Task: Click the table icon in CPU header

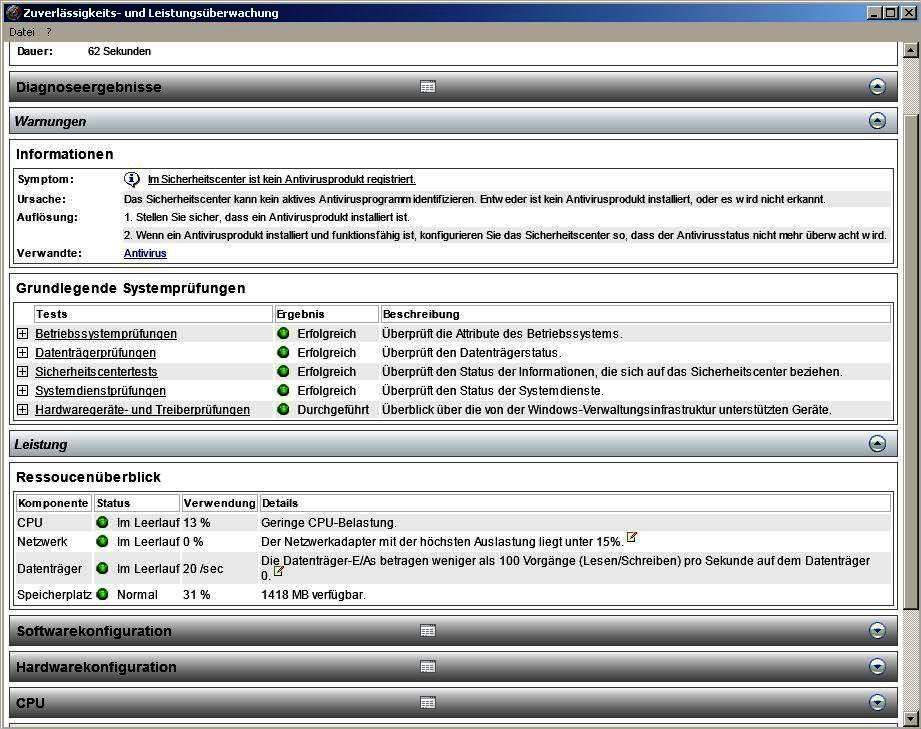Action: (x=428, y=703)
